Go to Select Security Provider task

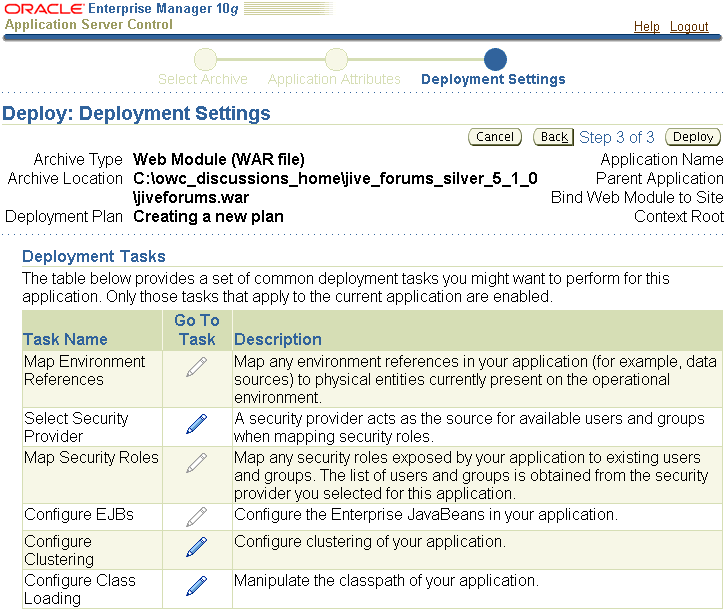pyautogui.click(x=197, y=424)
